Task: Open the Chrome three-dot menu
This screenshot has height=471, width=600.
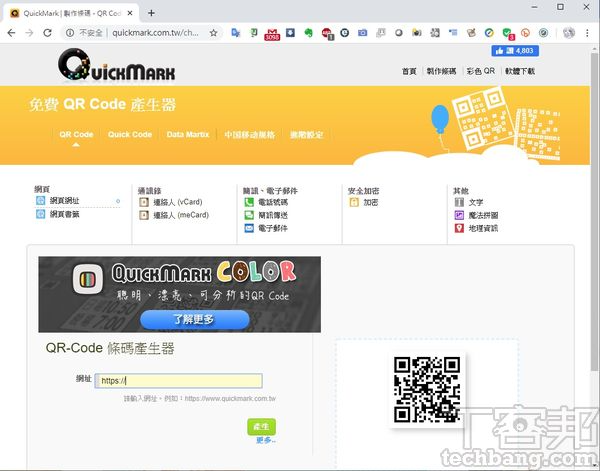Action: (587, 33)
